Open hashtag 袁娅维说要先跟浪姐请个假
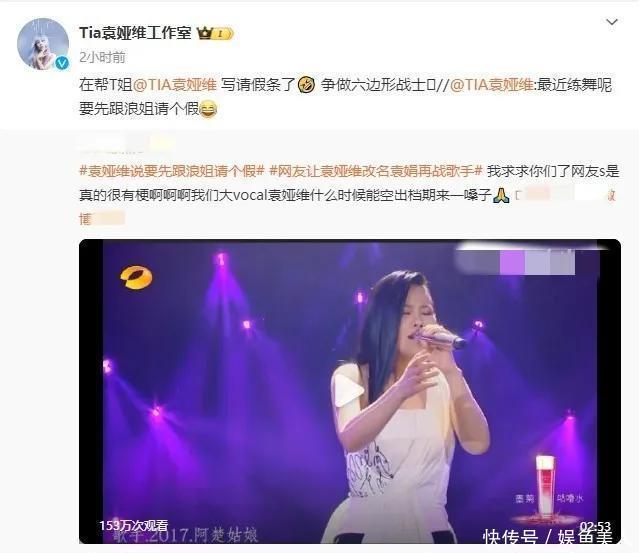Screen dimensions: 639x553 click(x=172, y=171)
